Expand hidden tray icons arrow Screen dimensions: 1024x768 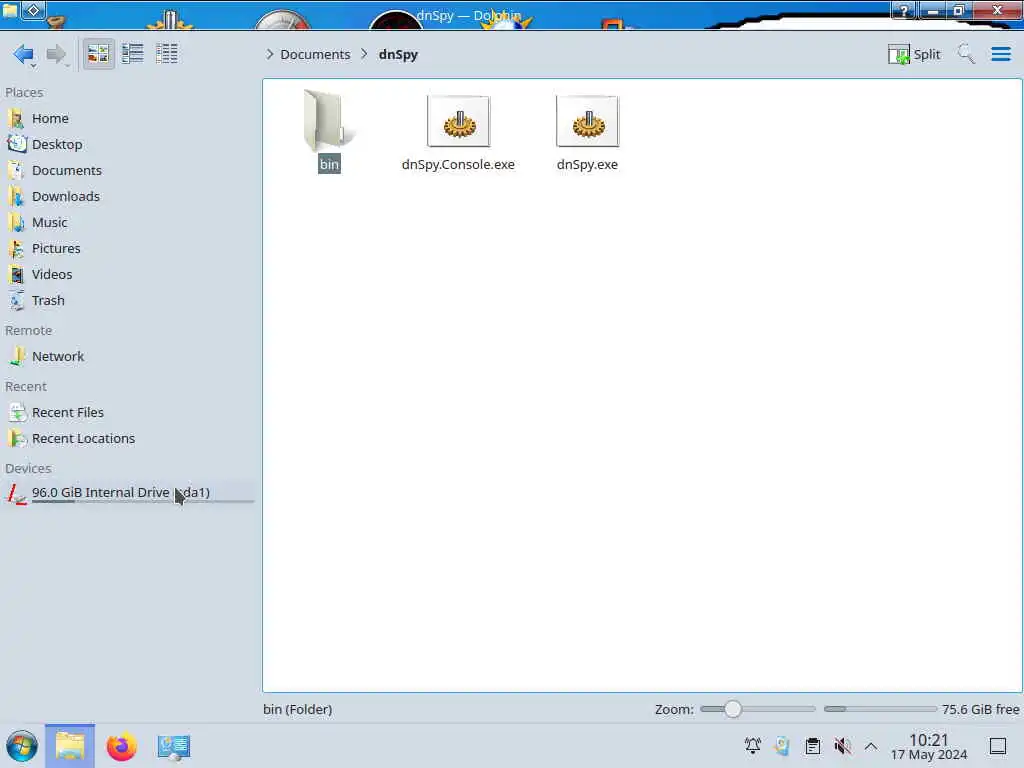pos(871,746)
